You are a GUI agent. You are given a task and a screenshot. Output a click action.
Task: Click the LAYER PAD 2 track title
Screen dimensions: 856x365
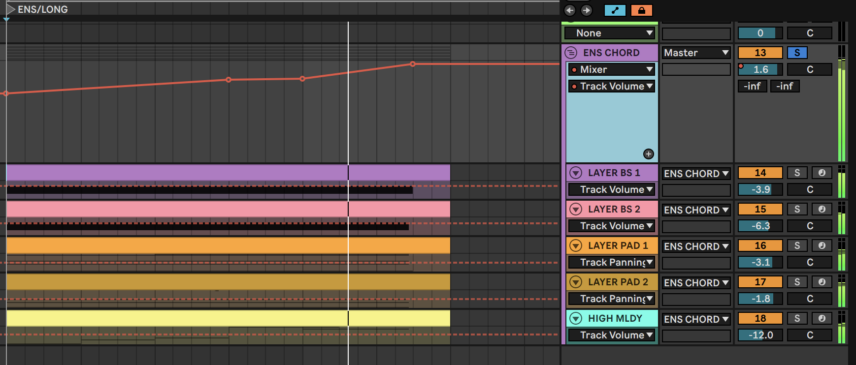pyautogui.click(x=618, y=282)
